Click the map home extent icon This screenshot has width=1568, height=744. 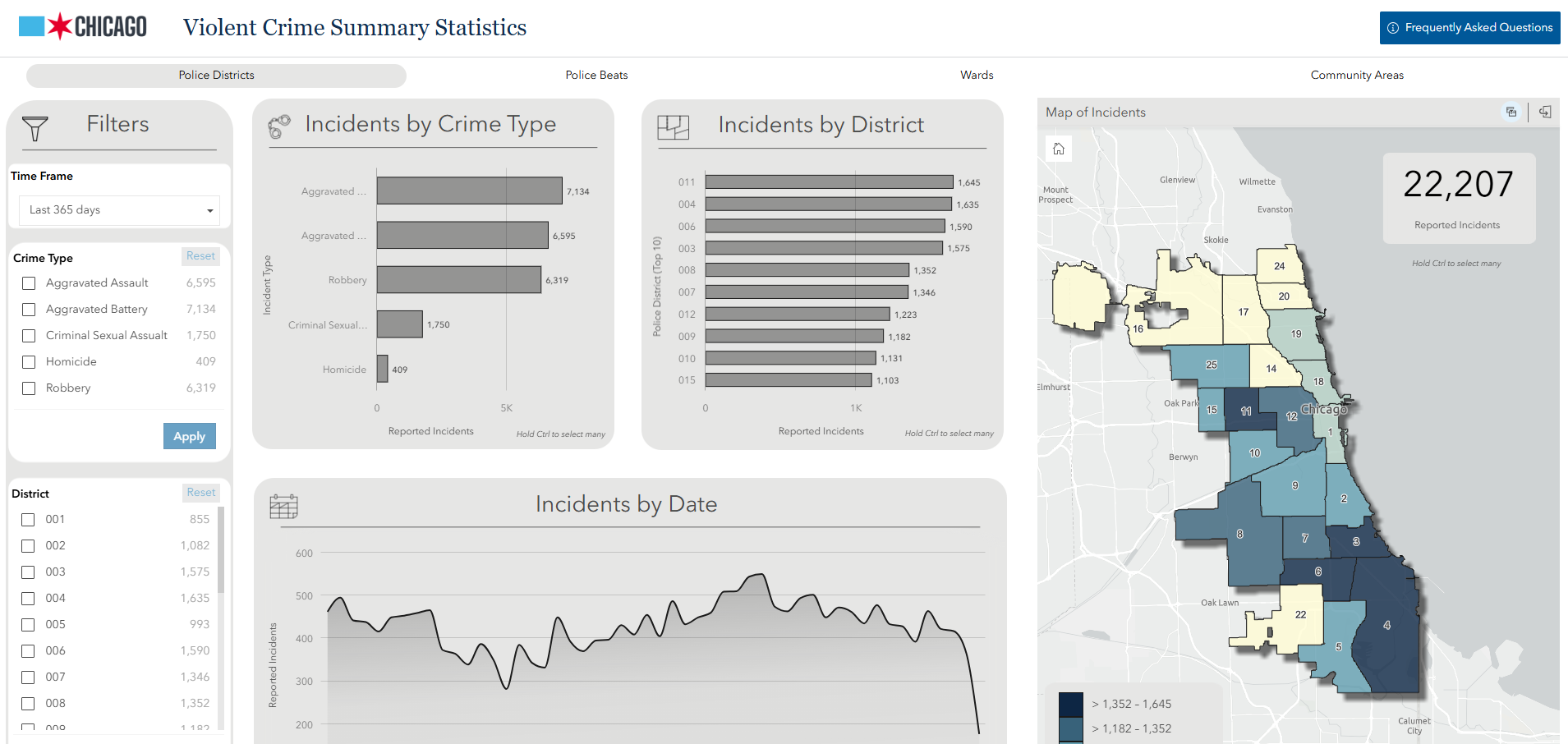1059,149
